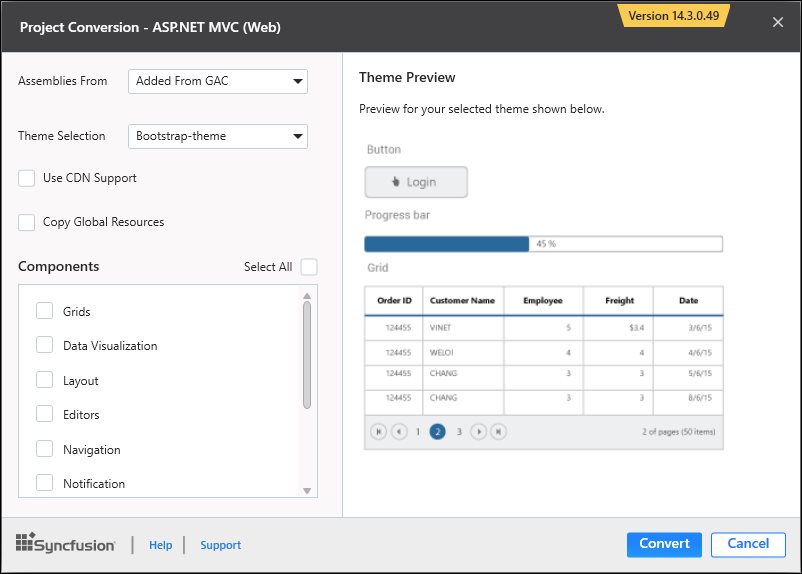Image resolution: width=802 pixels, height=574 pixels.
Task: Check the Editors component
Action: coord(44,413)
